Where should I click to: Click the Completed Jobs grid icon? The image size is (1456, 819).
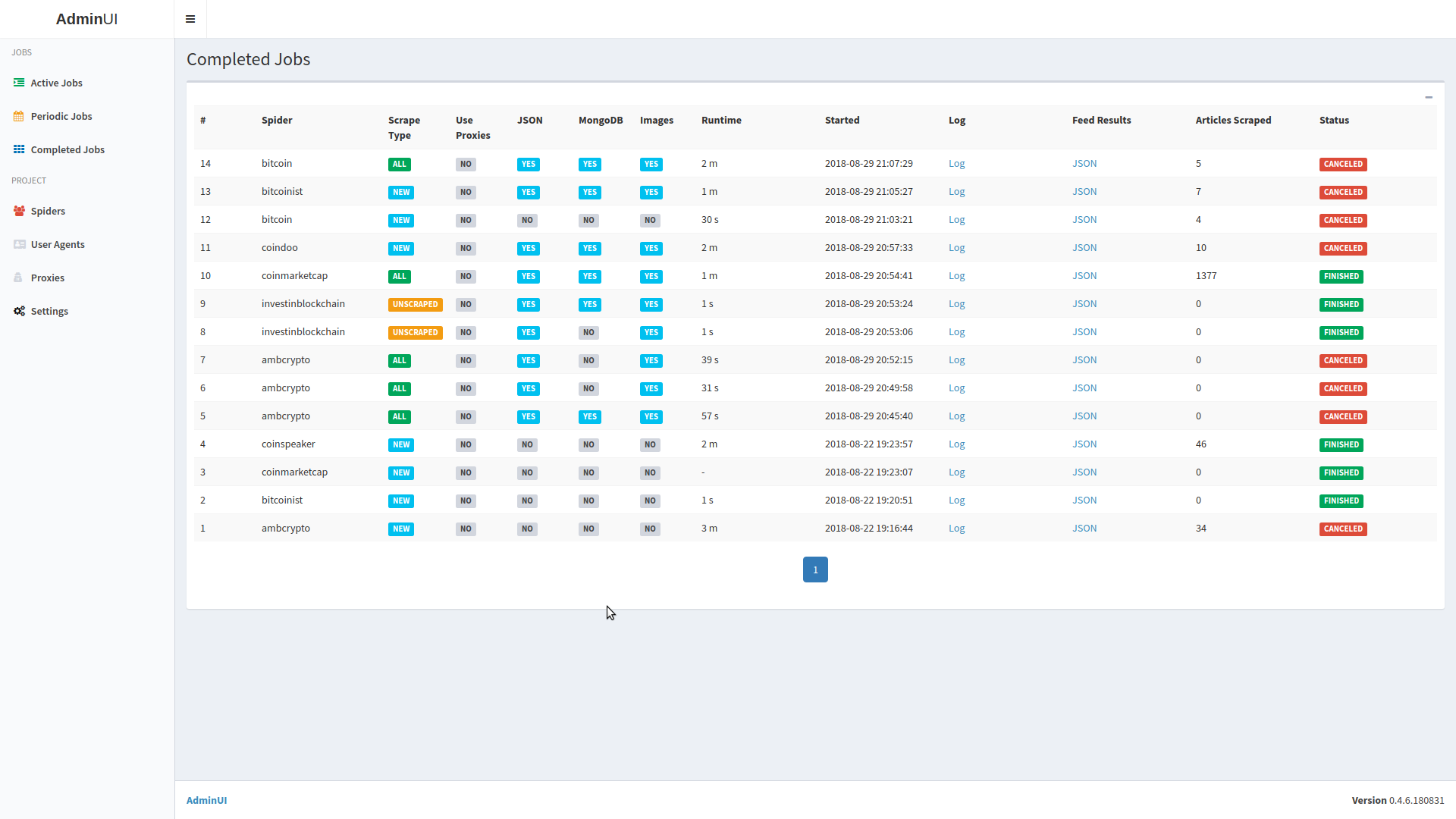[19, 149]
